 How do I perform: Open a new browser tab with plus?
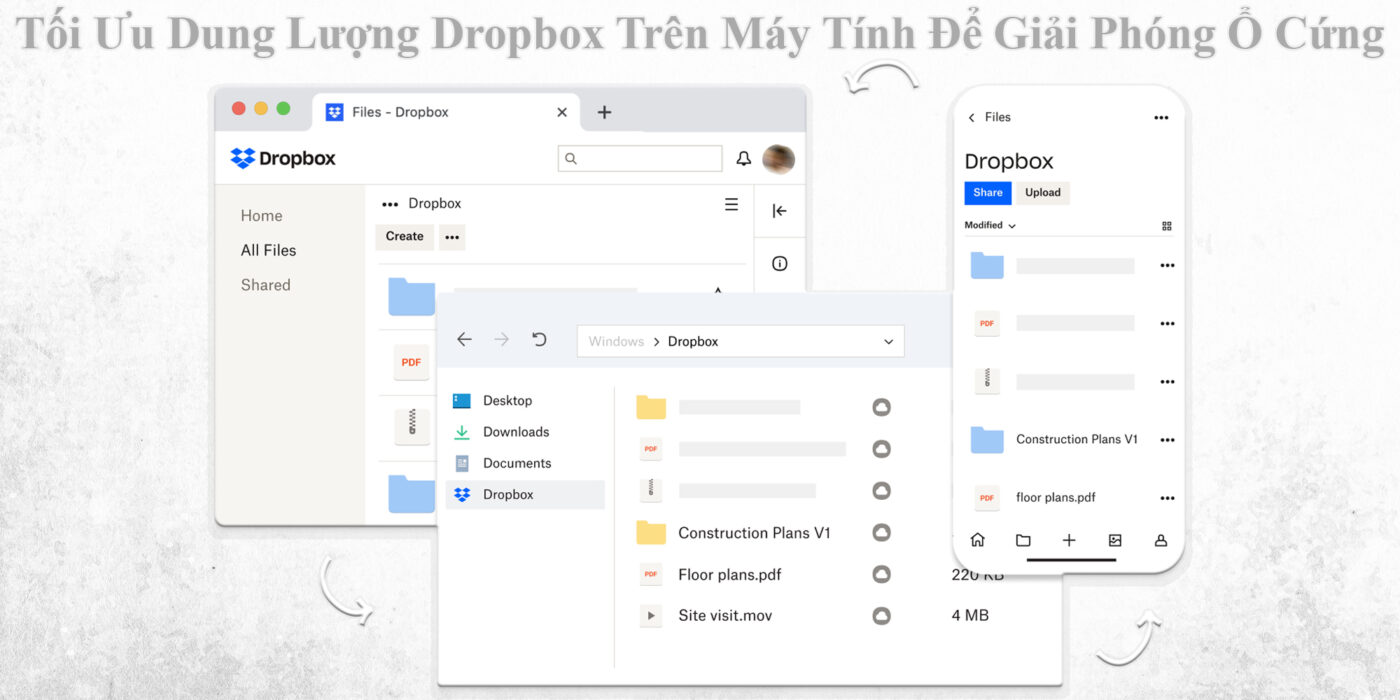604,112
